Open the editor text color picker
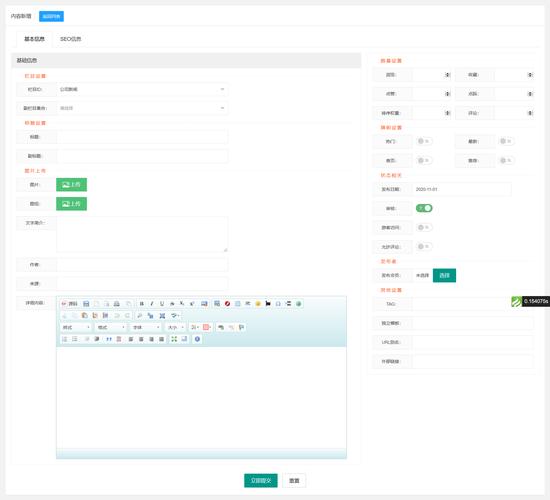 [195, 327]
